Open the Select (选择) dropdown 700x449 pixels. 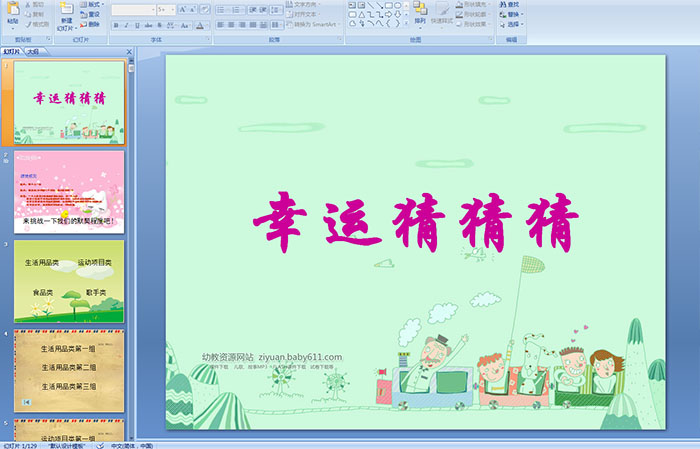512,24
